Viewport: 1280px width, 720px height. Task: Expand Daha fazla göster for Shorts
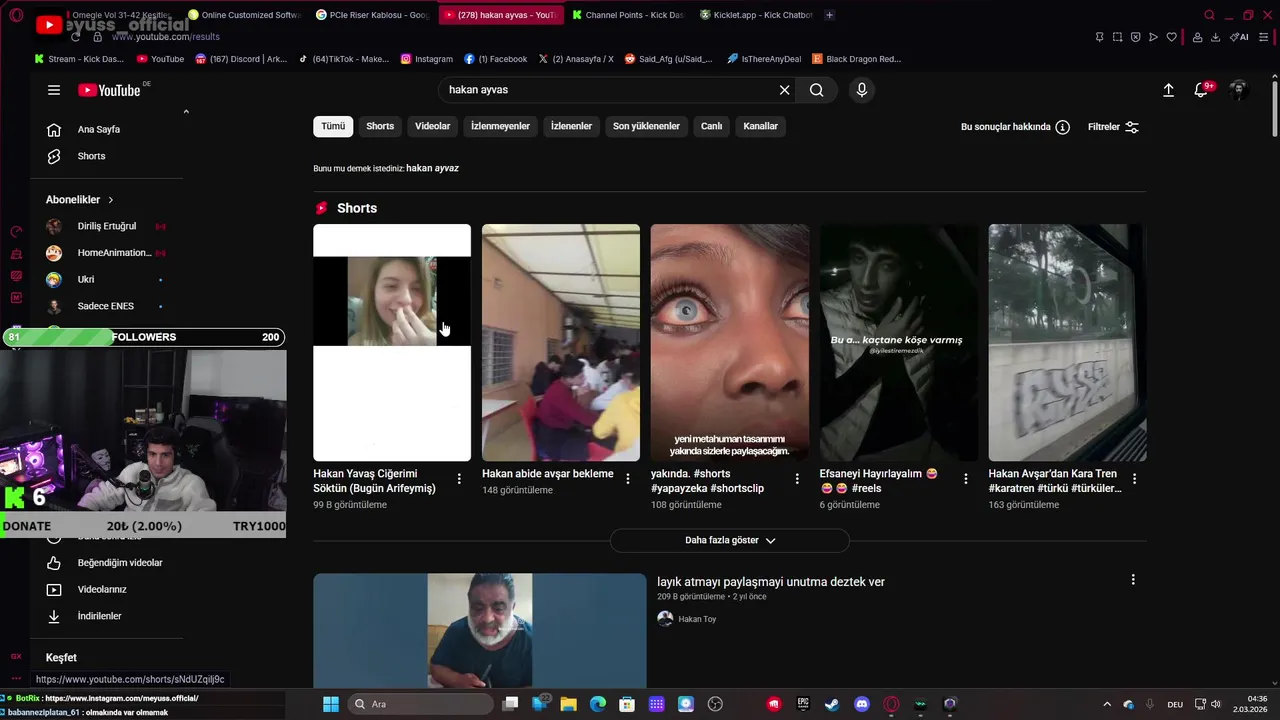click(x=730, y=540)
